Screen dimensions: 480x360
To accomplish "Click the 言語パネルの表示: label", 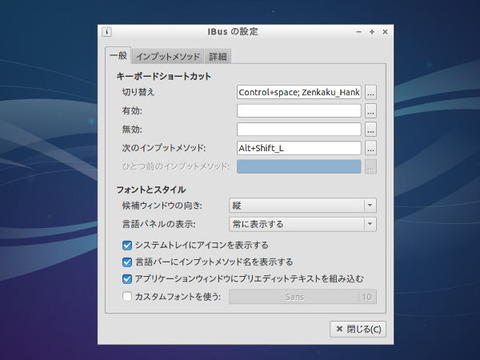I will 159,224.
